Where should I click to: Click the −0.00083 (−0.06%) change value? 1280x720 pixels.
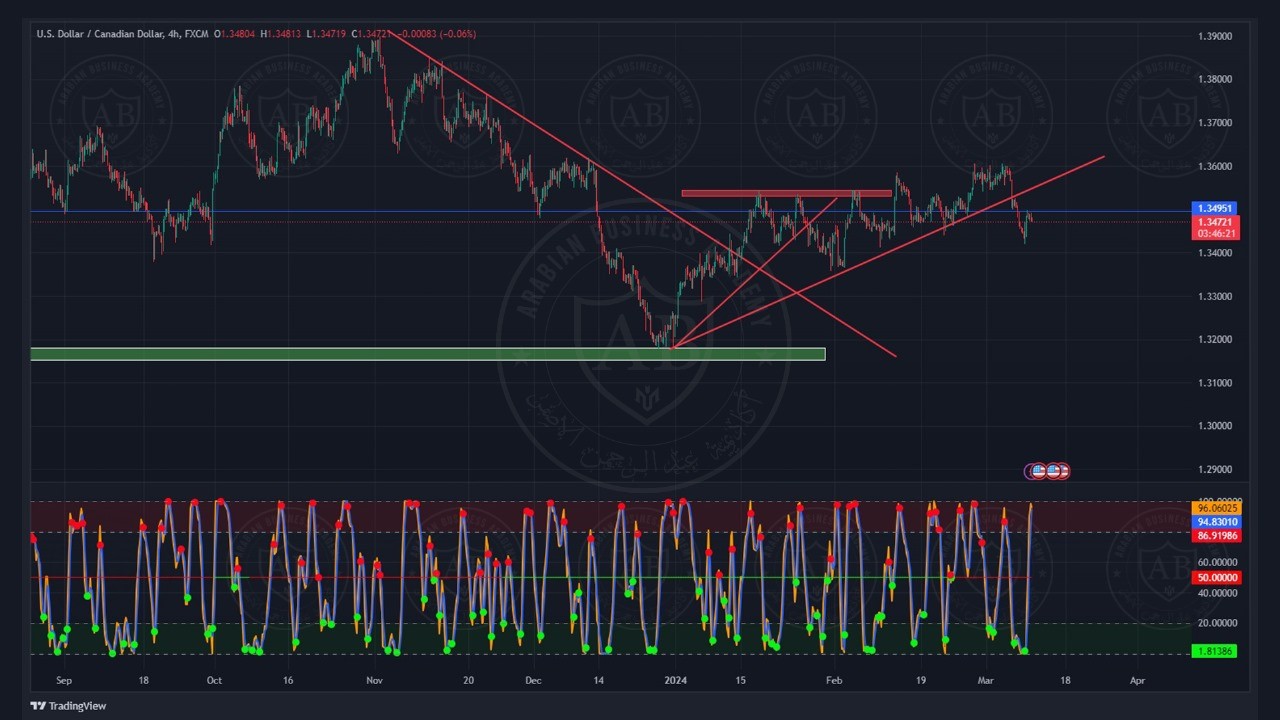coord(437,34)
